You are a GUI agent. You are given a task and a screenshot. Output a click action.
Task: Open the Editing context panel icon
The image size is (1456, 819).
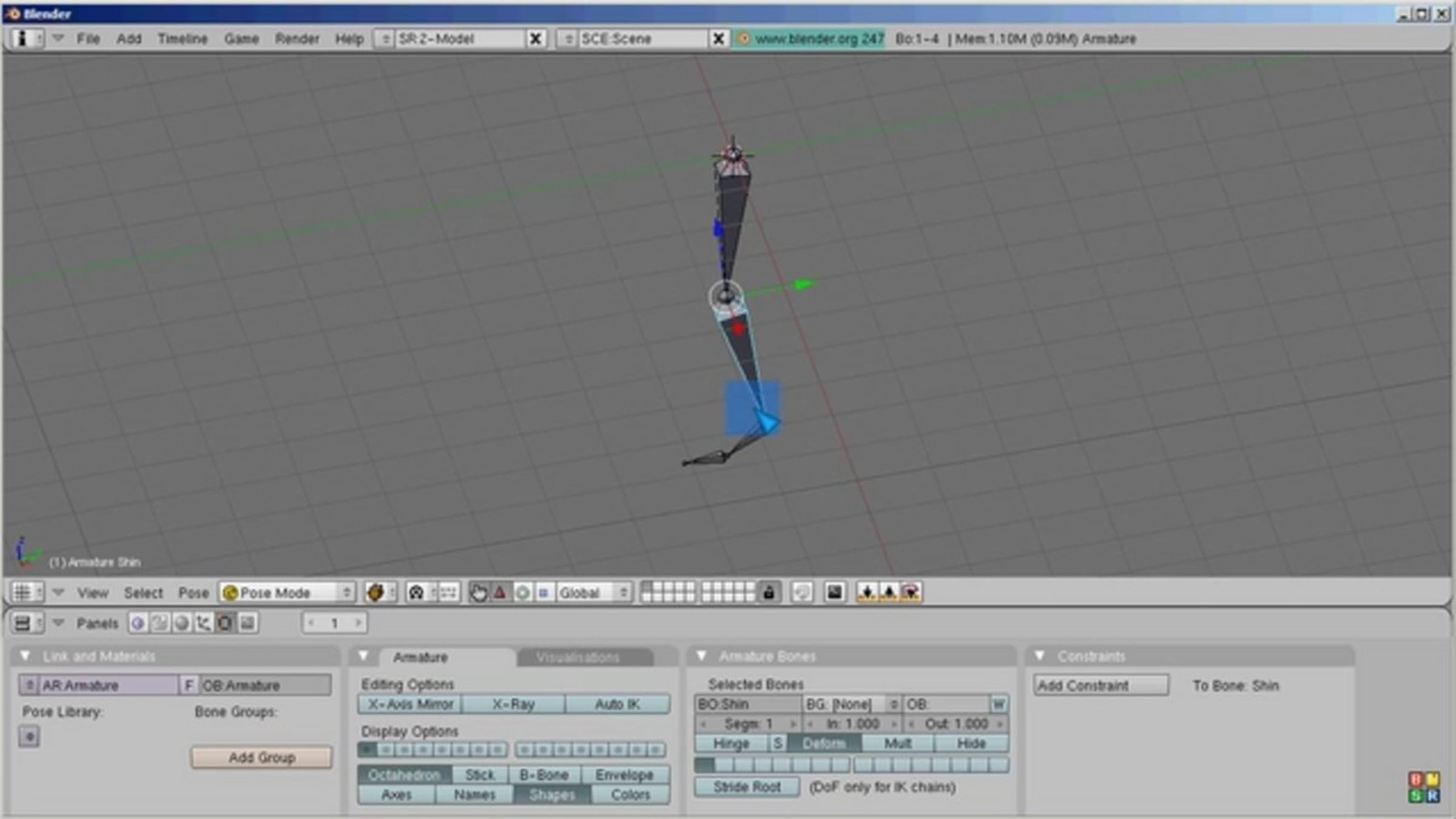click(x=225, y=623)
